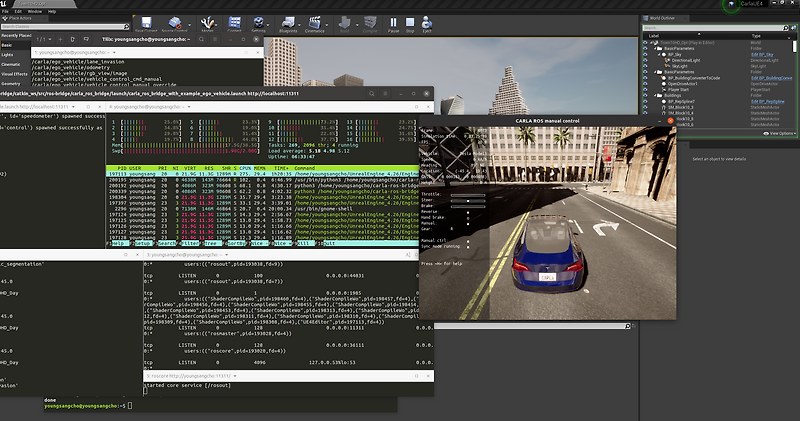Click the Edit BP_Sky link

[762, 55]
